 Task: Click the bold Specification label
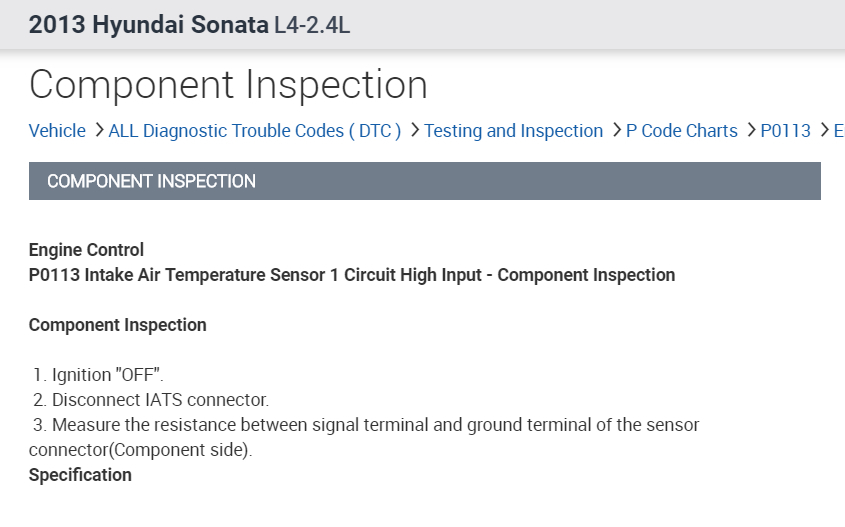[80, 475]
